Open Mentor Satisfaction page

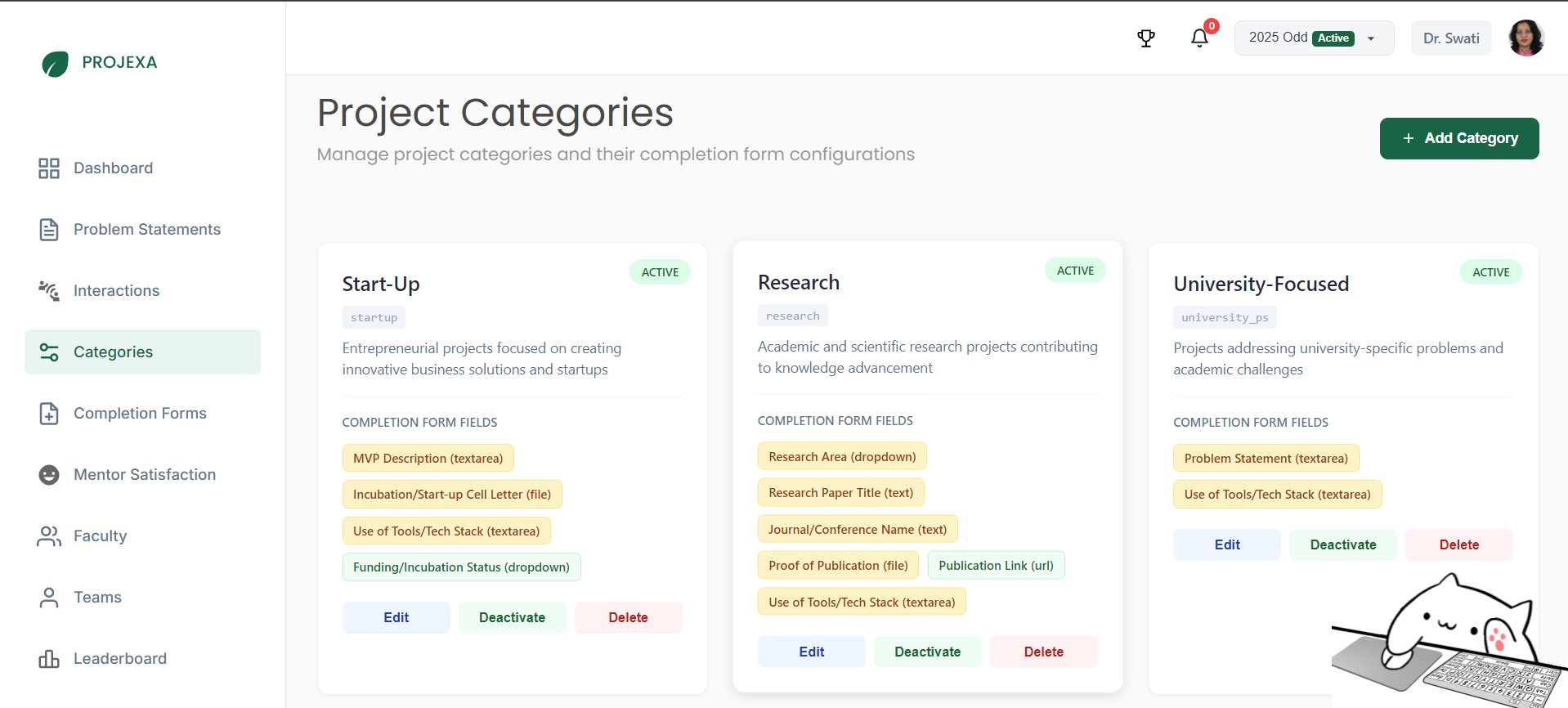pos(143,475)
